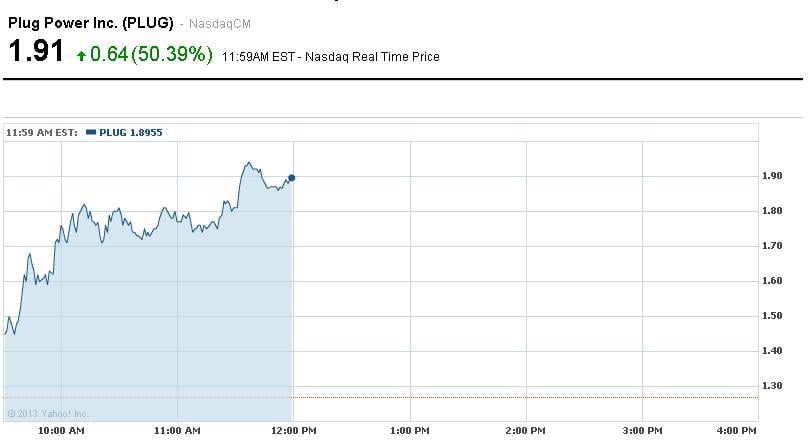
Task: Click the 2:00 PM time axis label
Action: 526,430
